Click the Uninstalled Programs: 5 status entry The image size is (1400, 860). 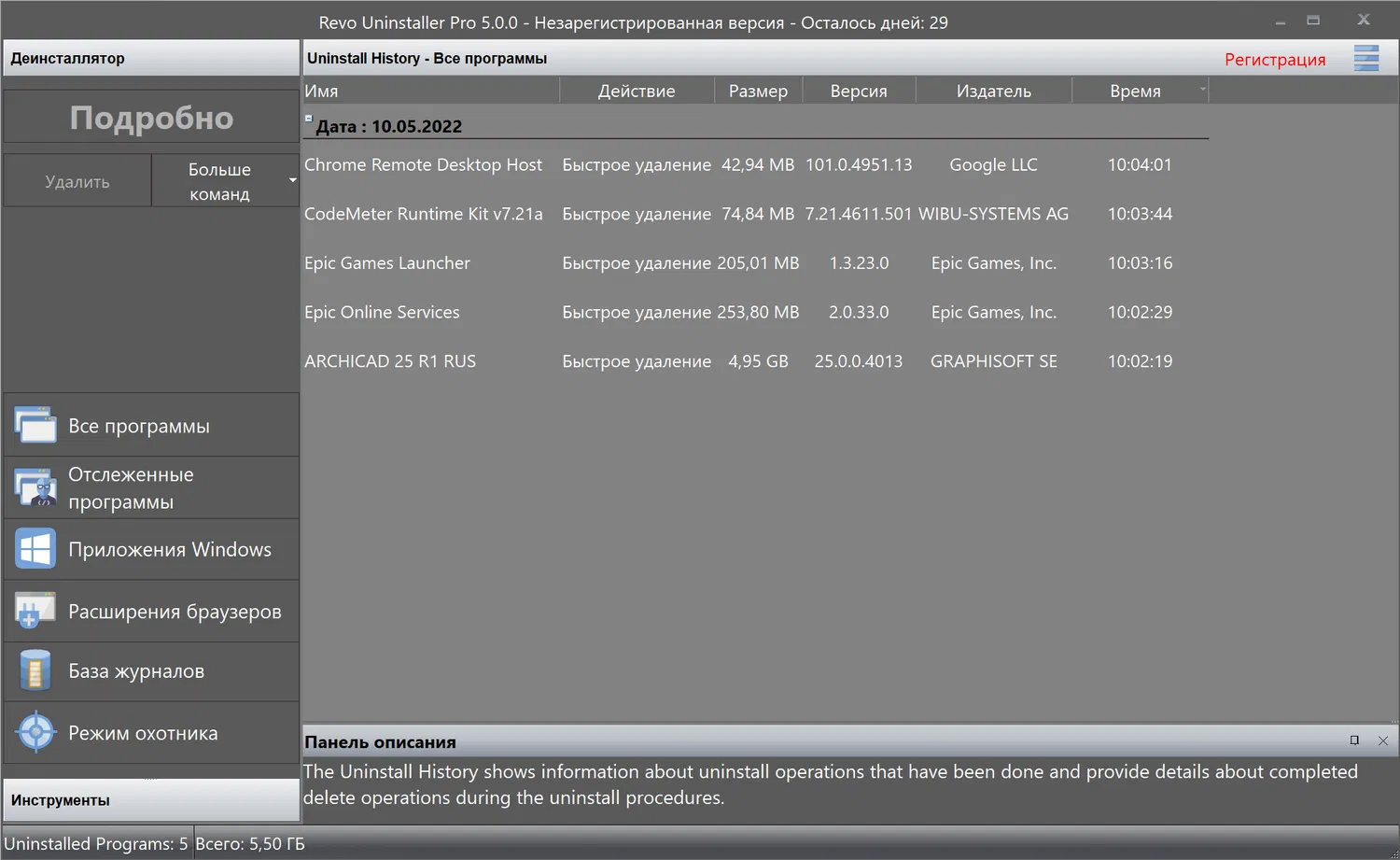tap(96, 843)
